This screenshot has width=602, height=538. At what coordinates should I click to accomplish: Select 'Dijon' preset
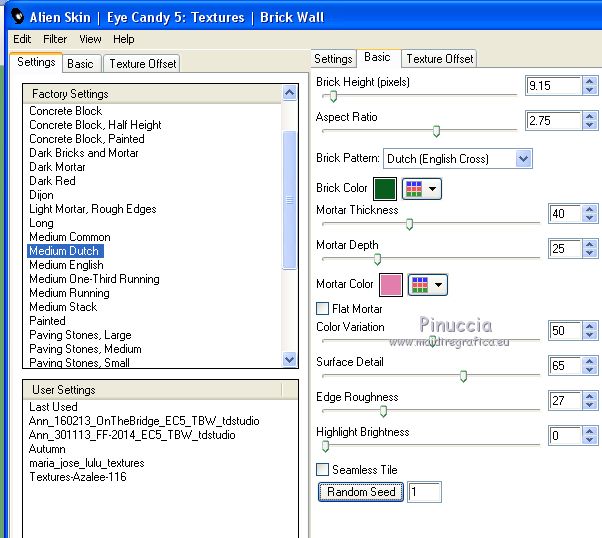coord(41,195)
